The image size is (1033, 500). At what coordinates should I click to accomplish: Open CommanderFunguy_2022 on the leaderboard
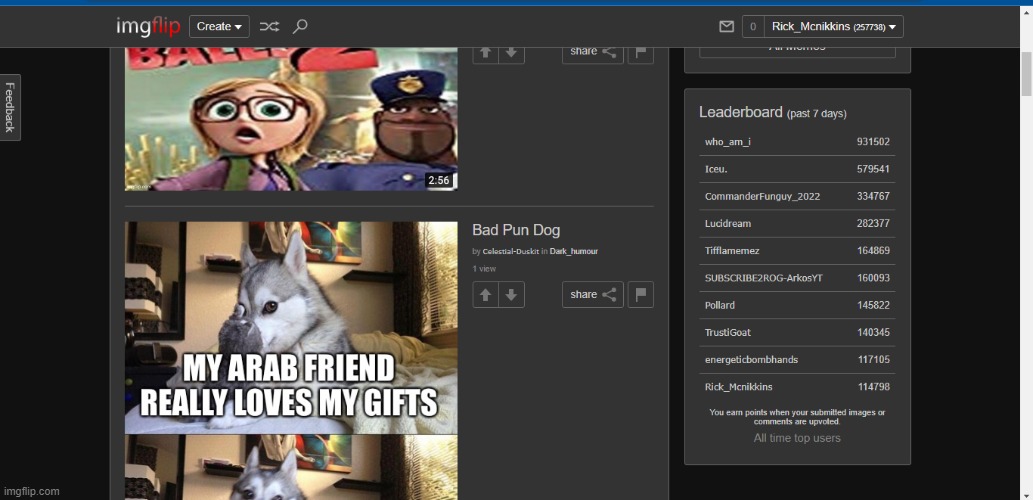pyautogui.click(x=762, y=196)
